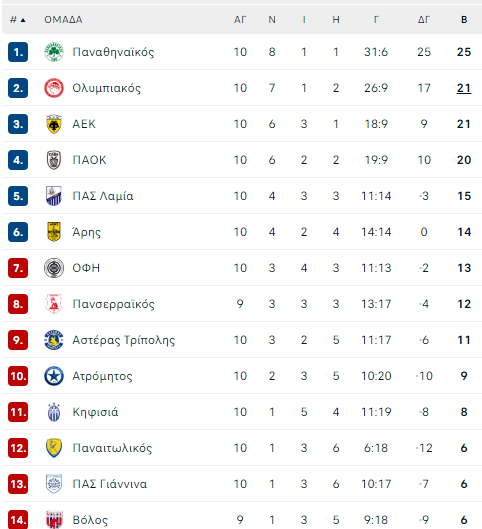
Task: Click the ΑΕΚ yellow eagle crest
Action: tap(54, 124)
